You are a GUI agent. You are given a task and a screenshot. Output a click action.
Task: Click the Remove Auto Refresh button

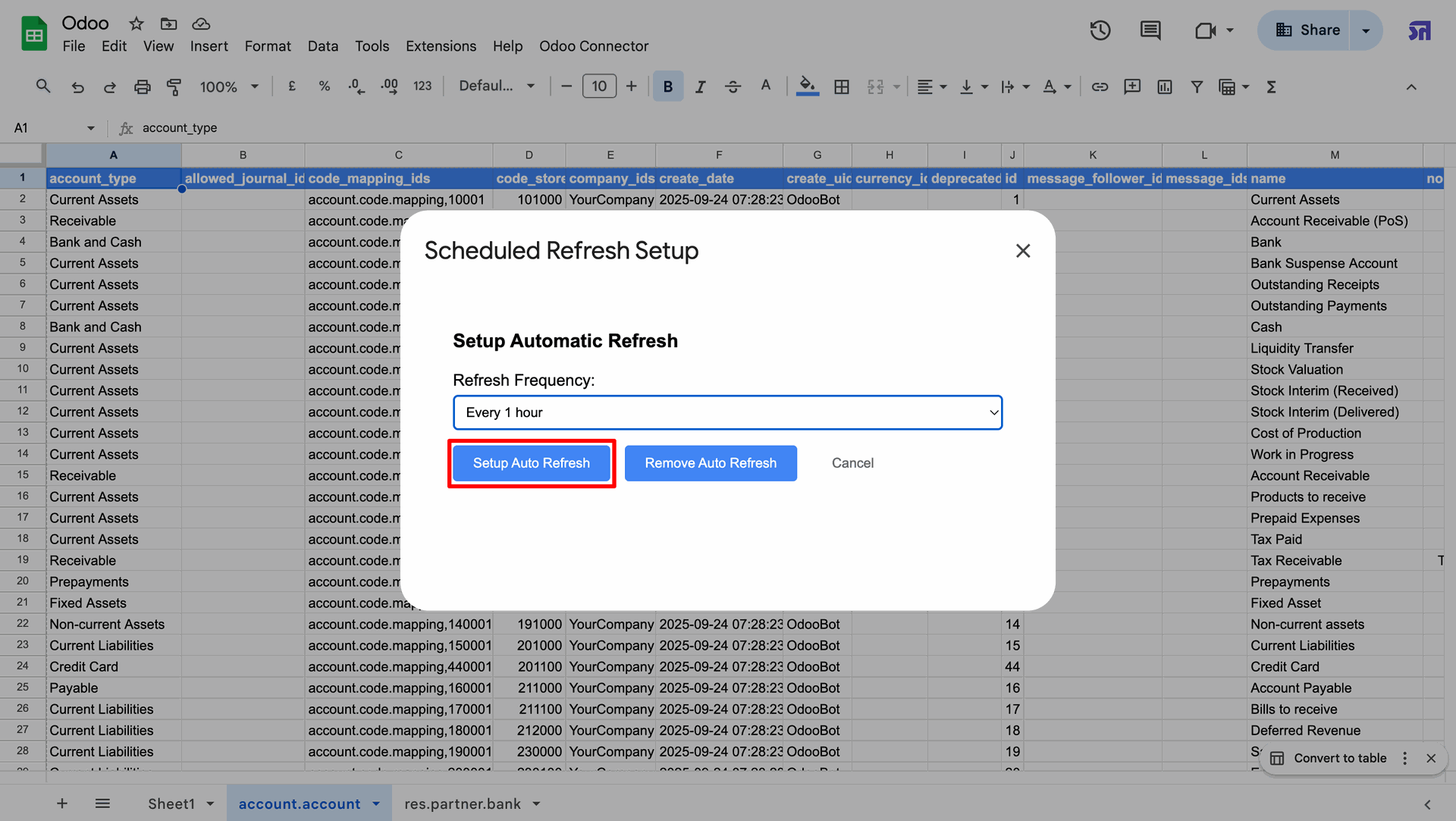coord(711,463)
